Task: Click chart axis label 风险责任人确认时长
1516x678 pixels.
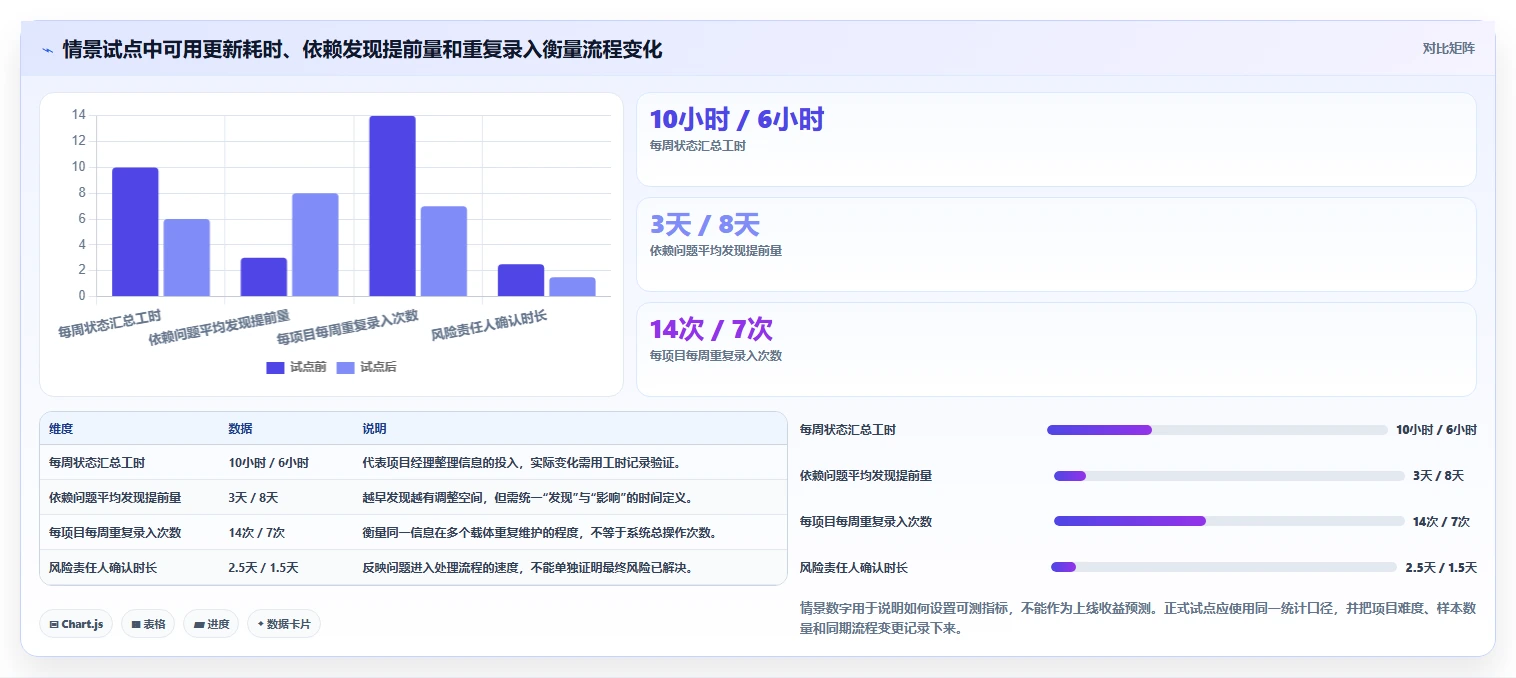Action: pos(489,325)
